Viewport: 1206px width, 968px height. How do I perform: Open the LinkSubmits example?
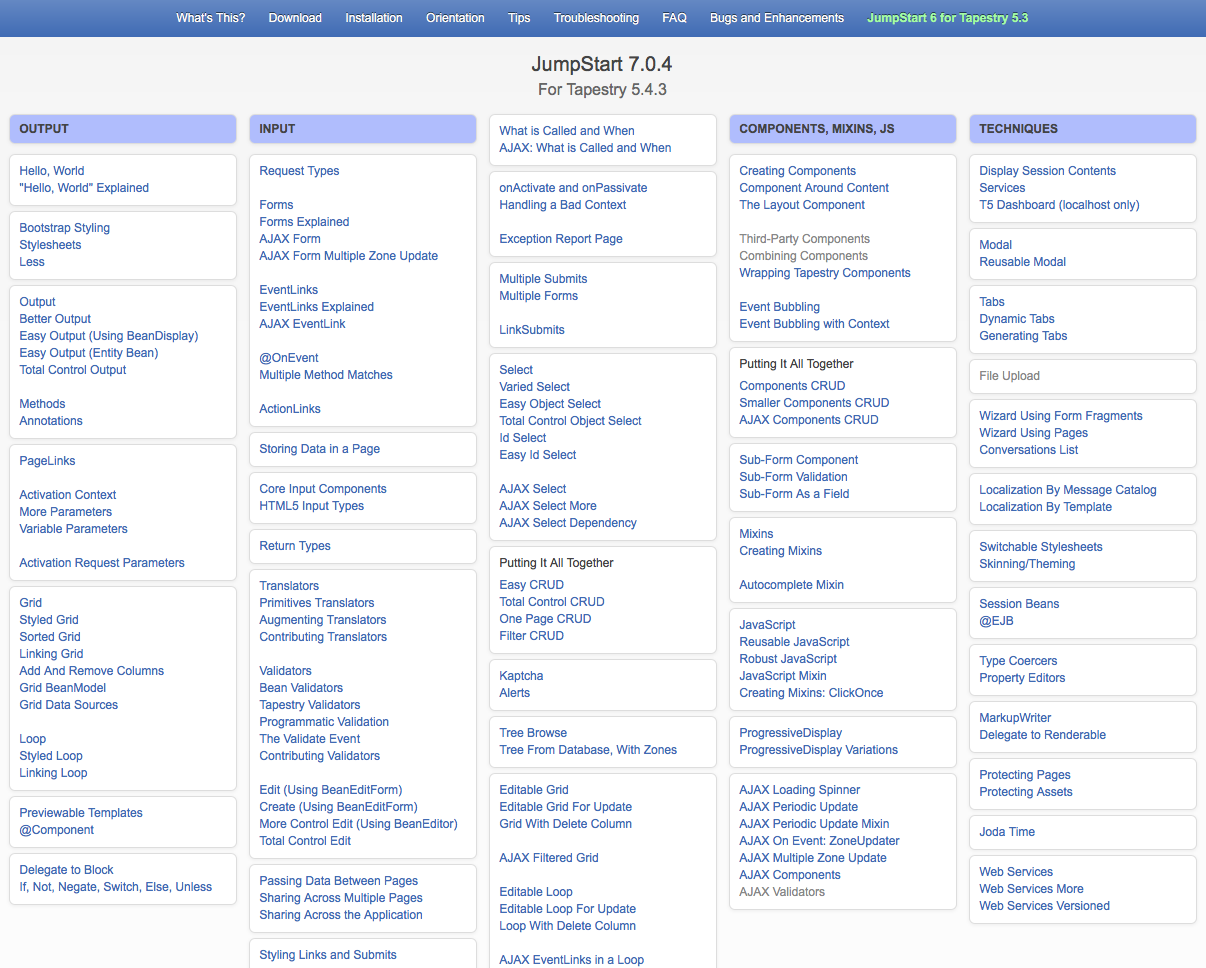(532, 330)
